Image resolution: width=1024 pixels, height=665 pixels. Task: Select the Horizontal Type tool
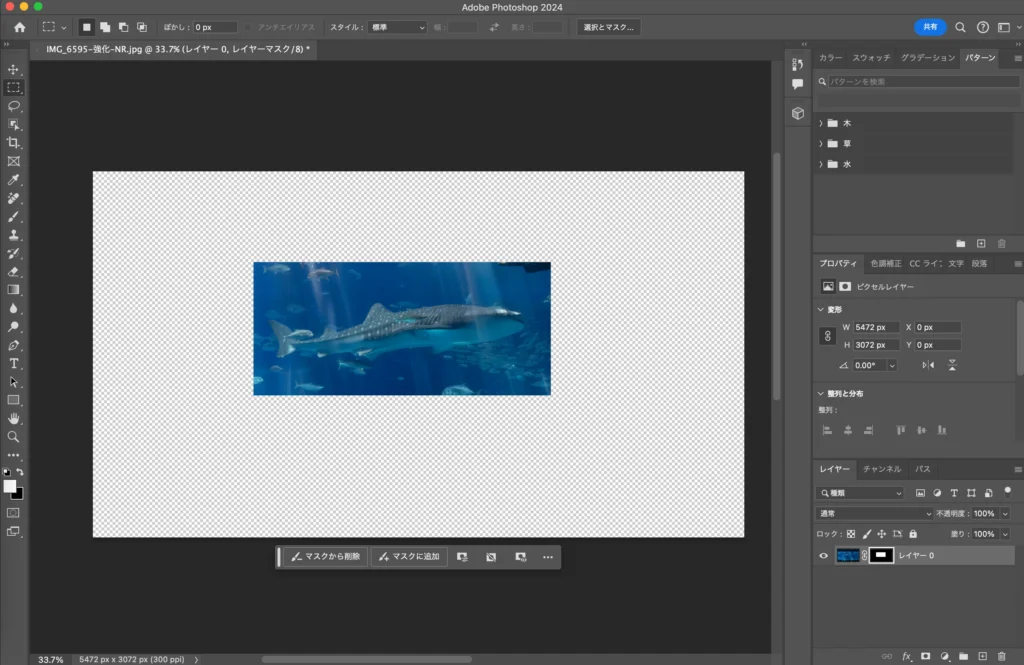point(14,363)
